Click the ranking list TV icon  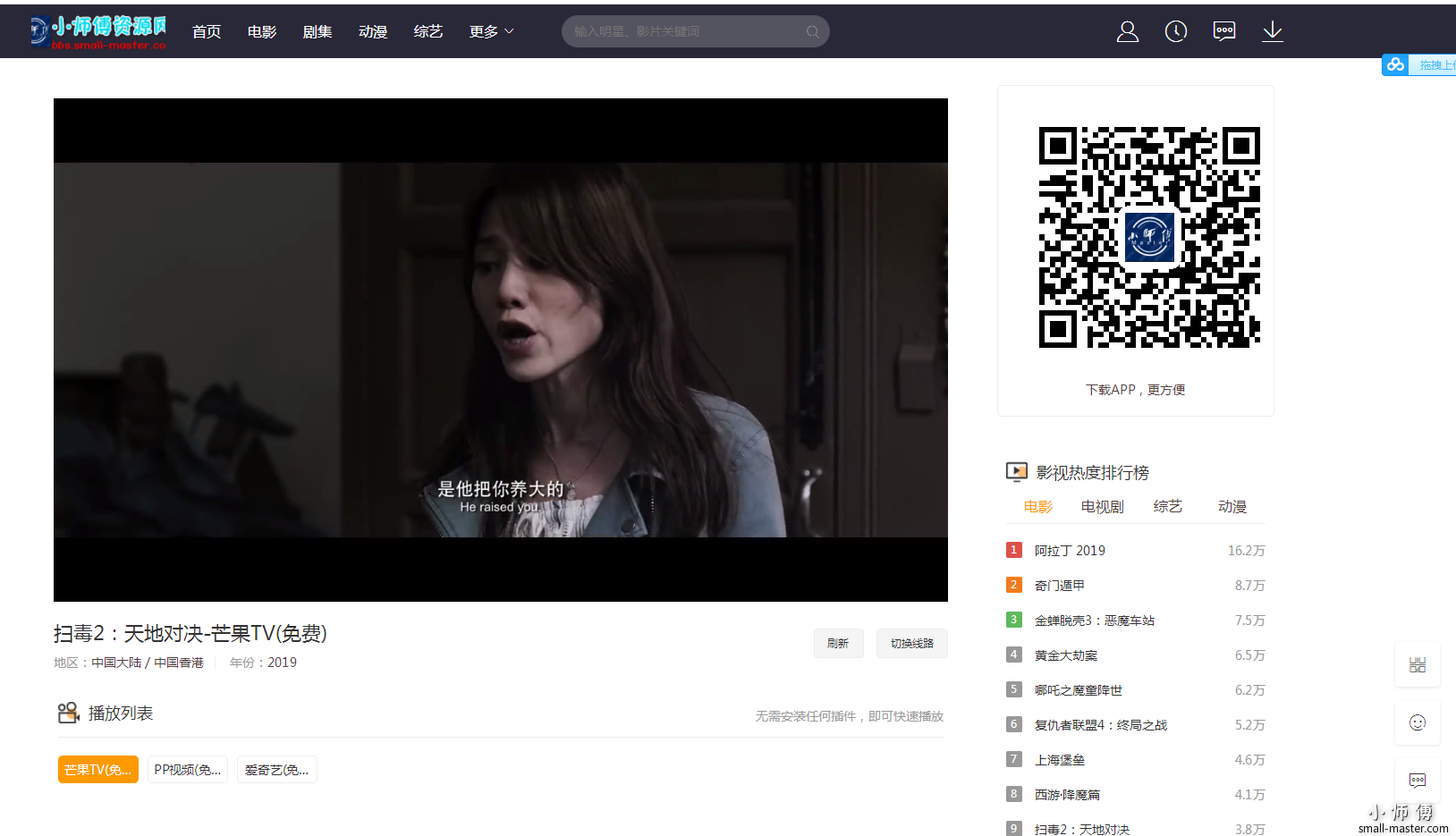click(1017, 472)
